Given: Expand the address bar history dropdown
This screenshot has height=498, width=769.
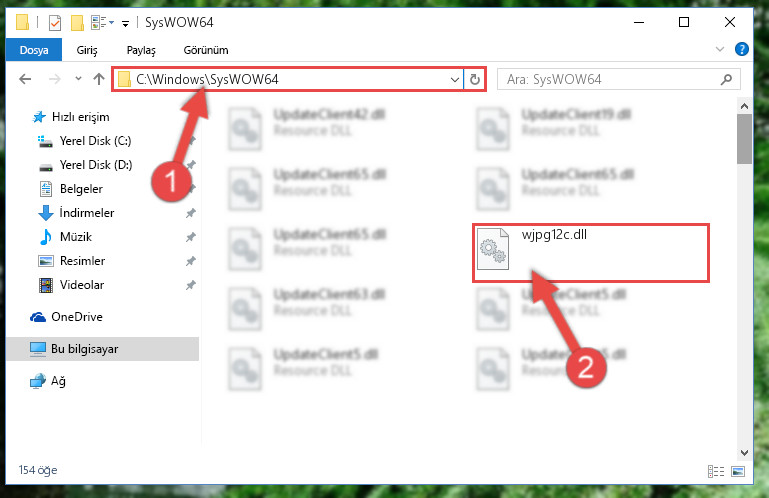Looking at the screenshot, I should pos(455,79).
